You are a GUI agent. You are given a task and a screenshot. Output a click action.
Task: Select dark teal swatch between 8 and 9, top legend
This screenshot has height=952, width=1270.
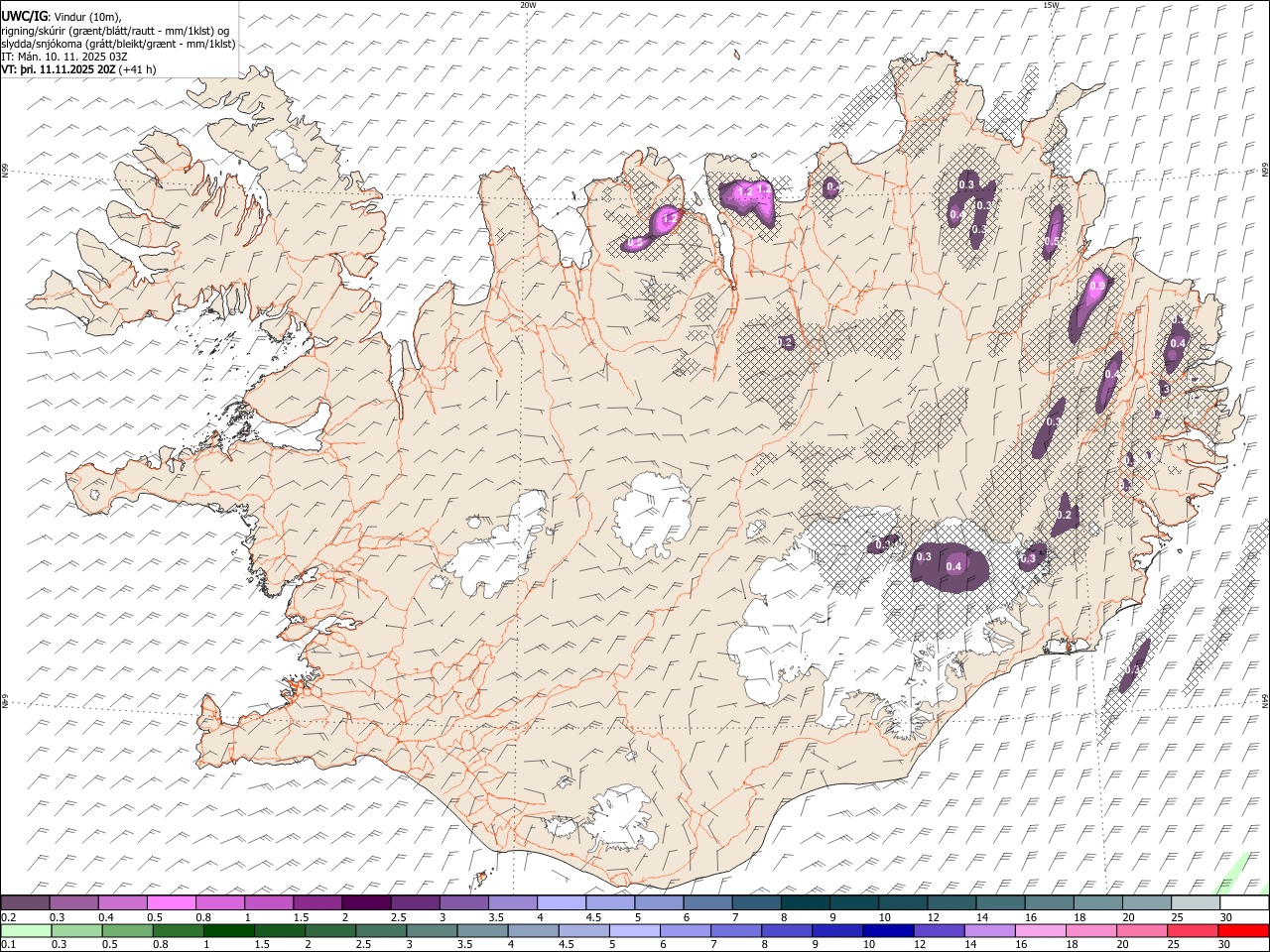click(x=805, y=903)
